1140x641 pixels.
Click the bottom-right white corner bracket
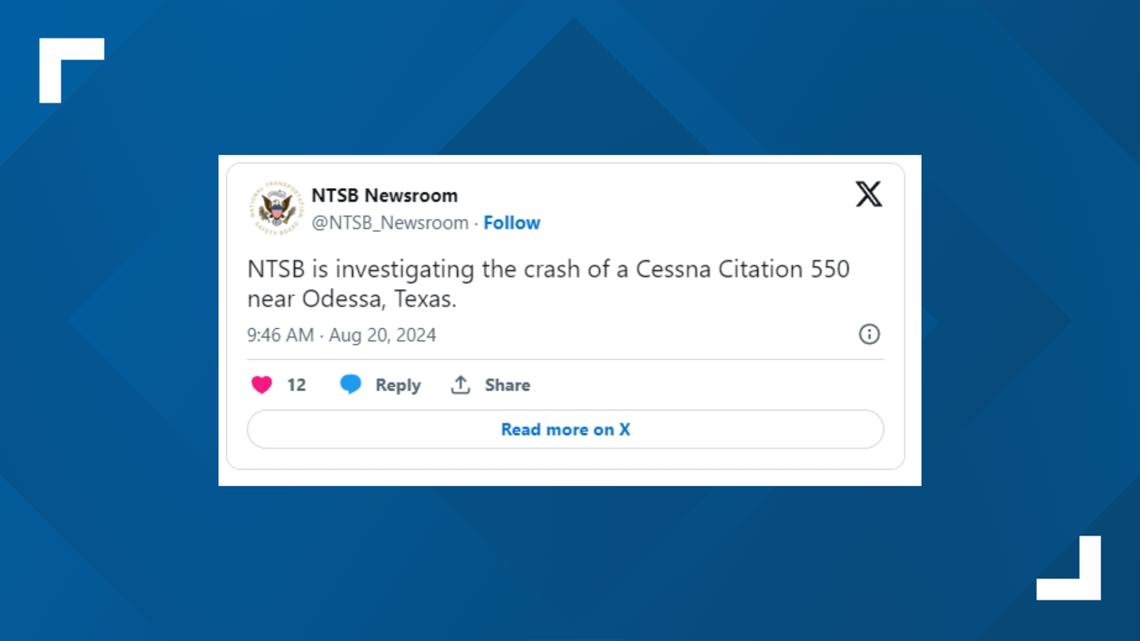(1070, 570)
